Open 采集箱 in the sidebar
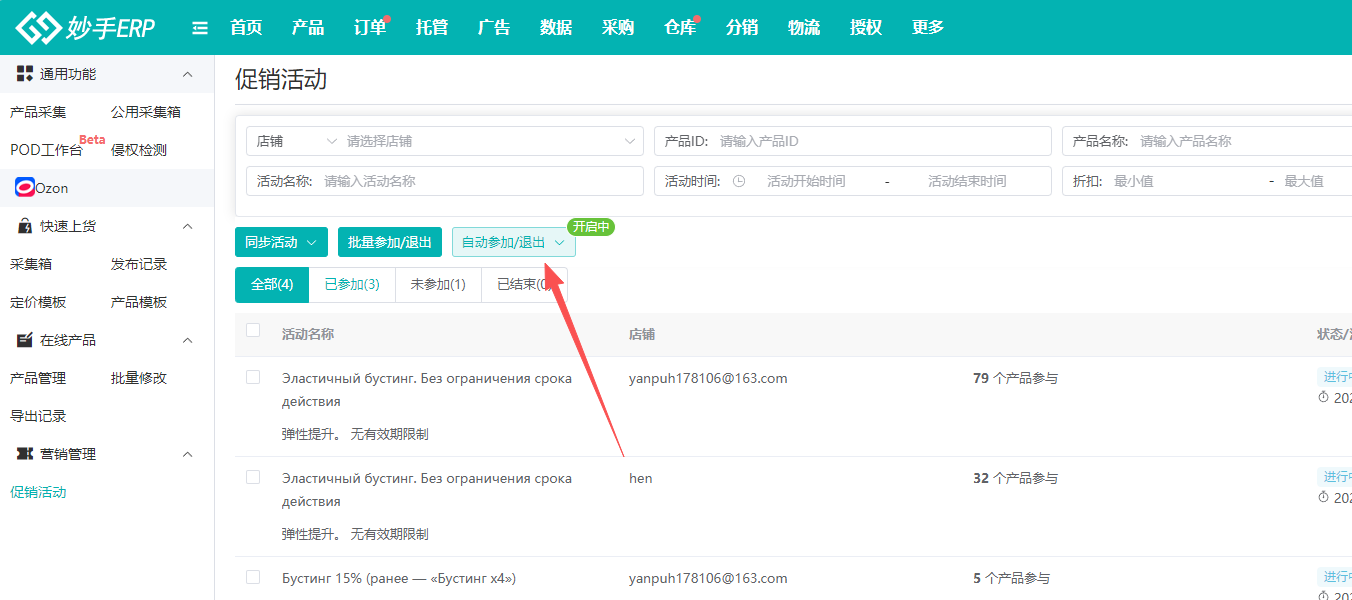 click(31, 264)
